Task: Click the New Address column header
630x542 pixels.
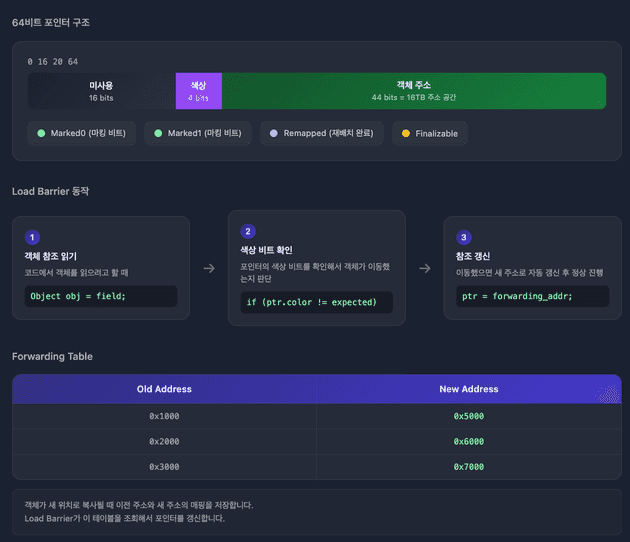Action: pos(468,389)
